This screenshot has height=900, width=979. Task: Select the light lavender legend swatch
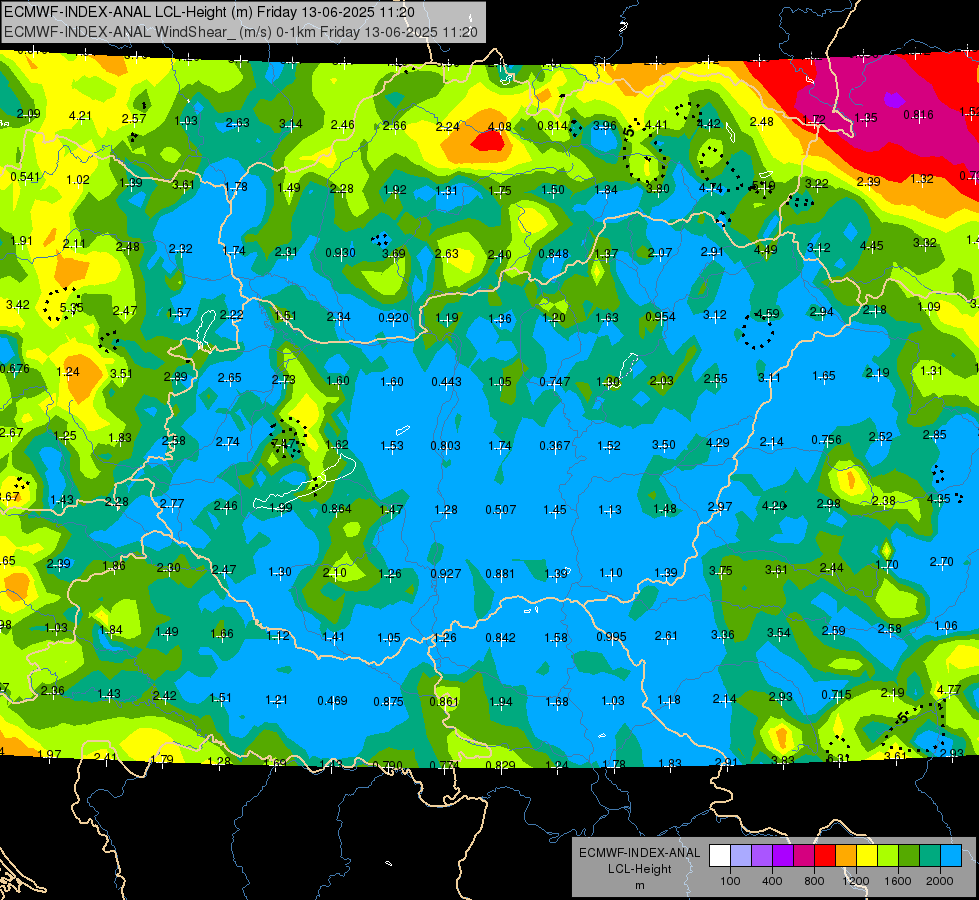point(741,855)
